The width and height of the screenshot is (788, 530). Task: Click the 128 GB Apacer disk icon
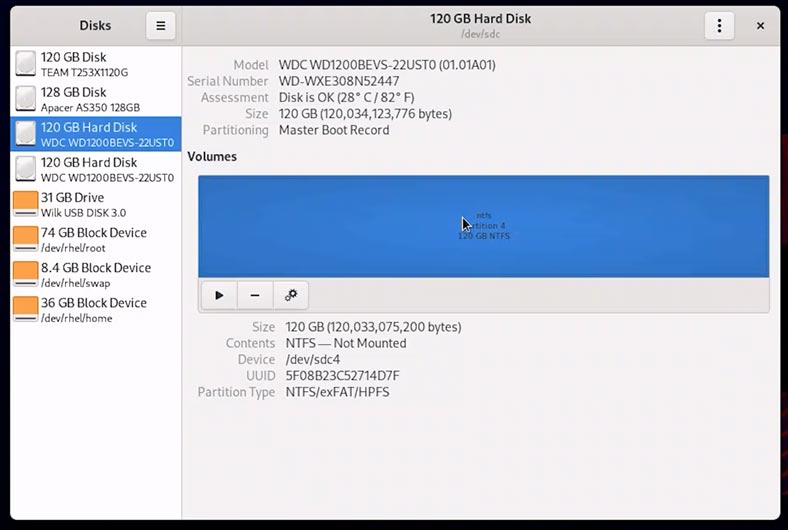pyautogui.click(x=26, y=99)
